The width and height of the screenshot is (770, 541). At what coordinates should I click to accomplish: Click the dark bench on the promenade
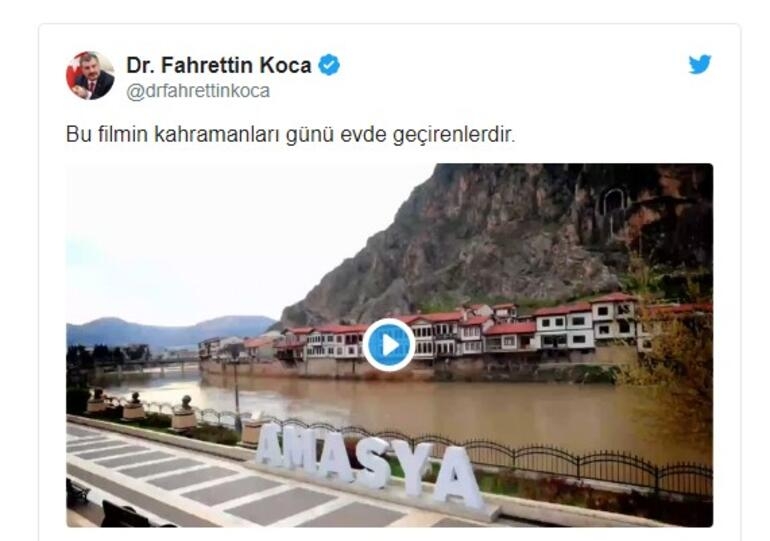pos(125,515)
